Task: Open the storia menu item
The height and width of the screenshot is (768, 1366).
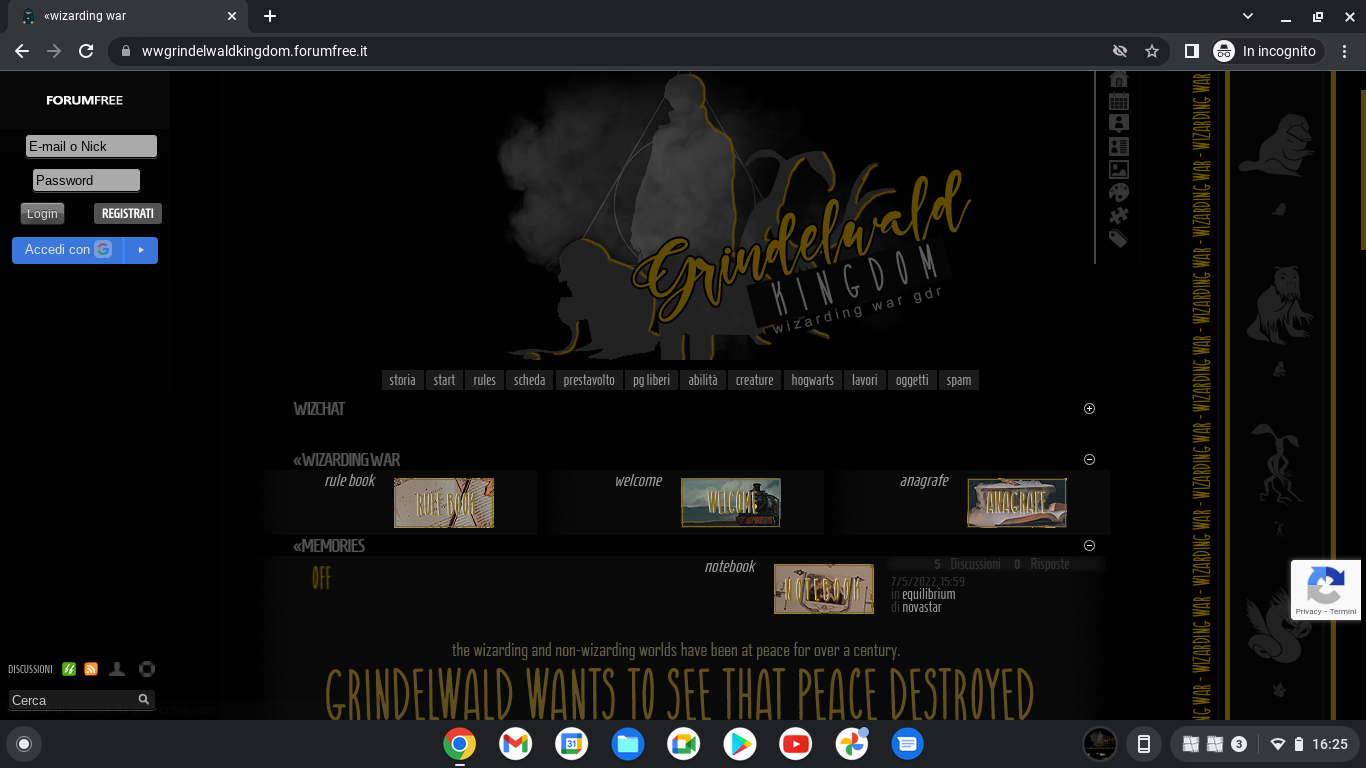Action: (x=402, y=380)
